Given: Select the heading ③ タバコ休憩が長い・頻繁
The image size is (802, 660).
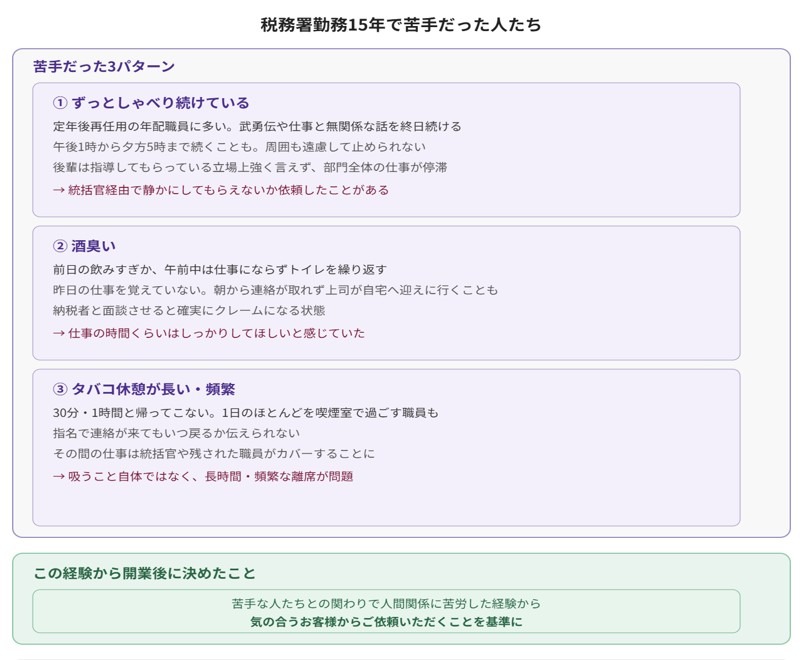Looking at the screenshot, I should 144,389.
